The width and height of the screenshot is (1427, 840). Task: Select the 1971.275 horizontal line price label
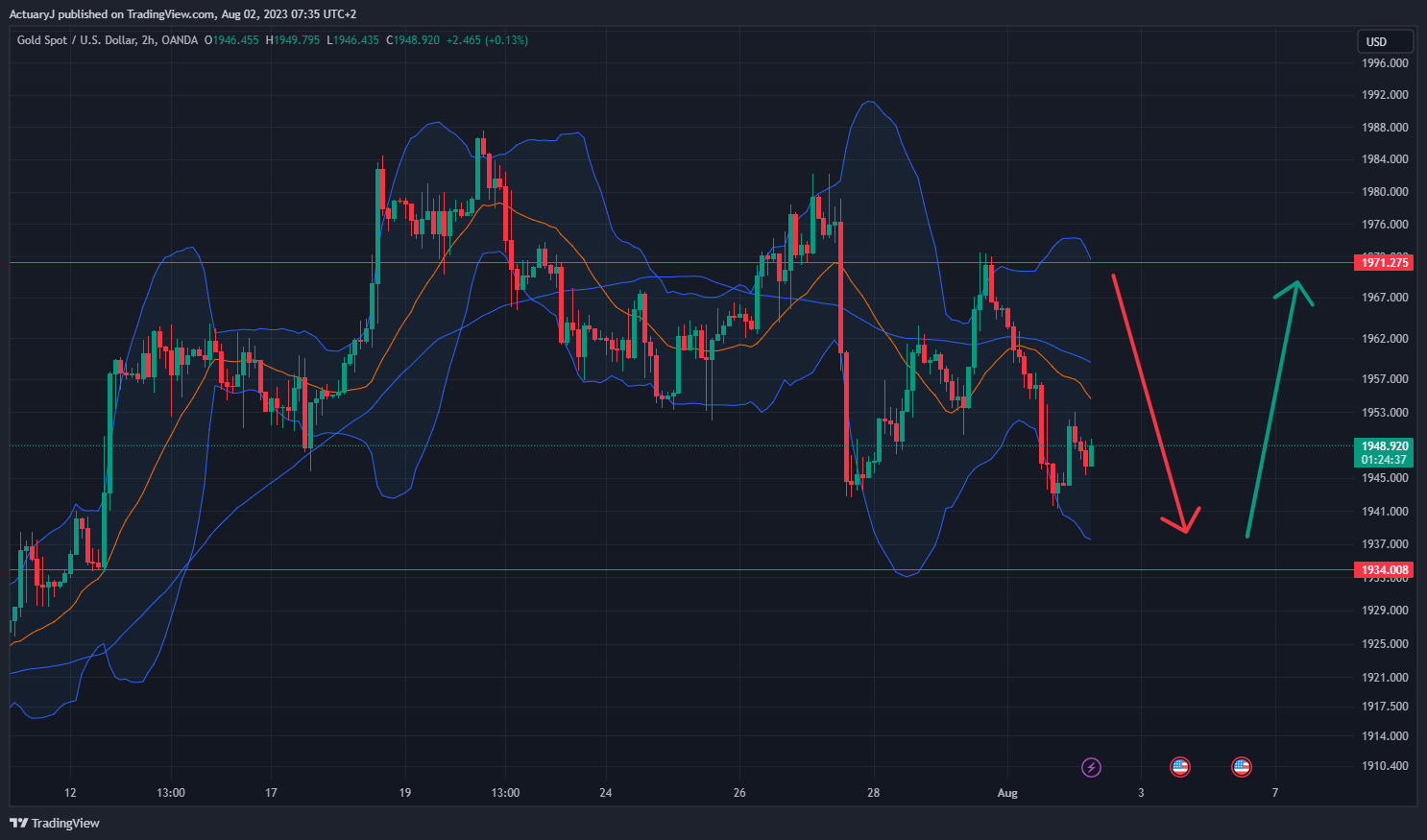click(1384, 262)
